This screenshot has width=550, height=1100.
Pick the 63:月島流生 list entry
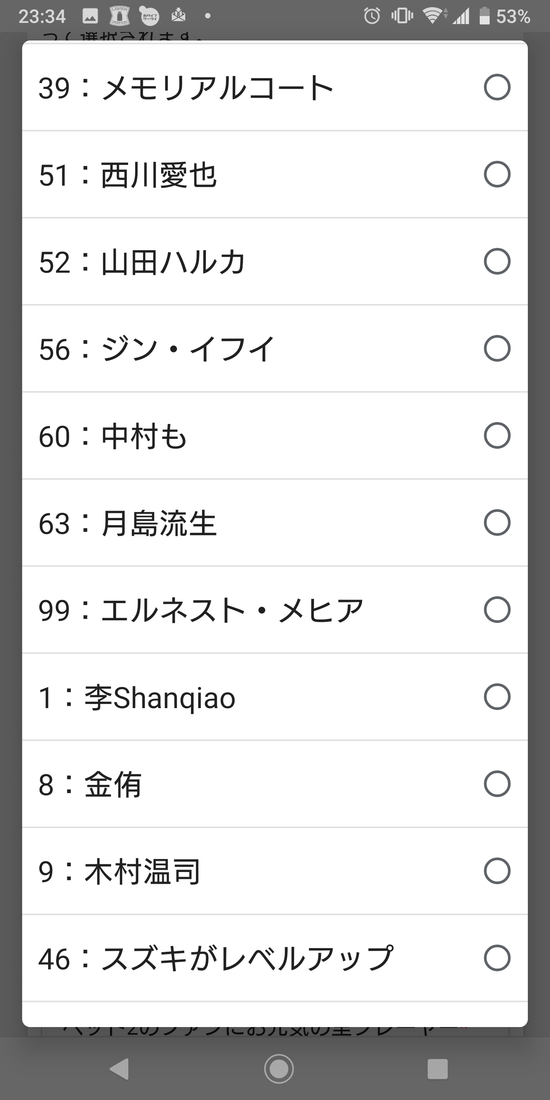click(x=275, y=523)
